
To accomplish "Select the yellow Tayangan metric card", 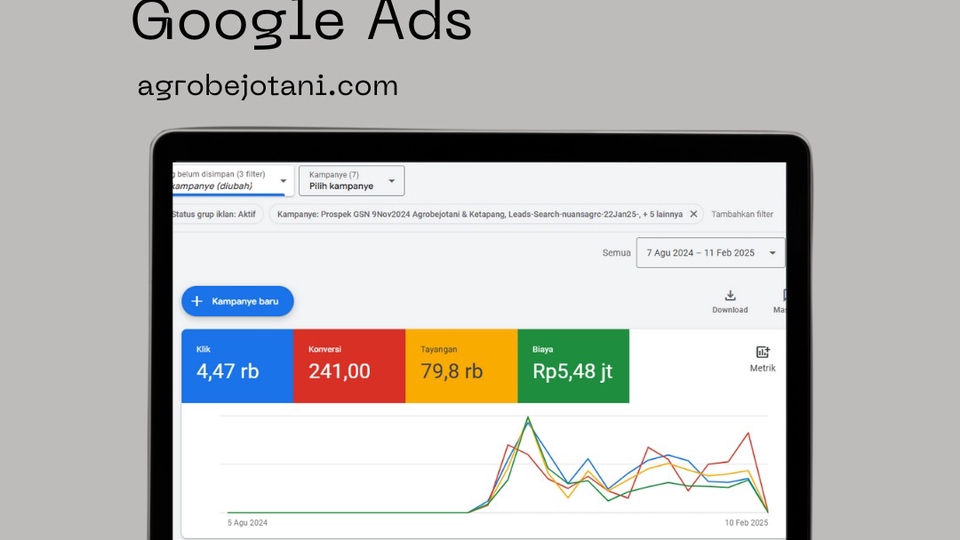I will click(462, 366).
